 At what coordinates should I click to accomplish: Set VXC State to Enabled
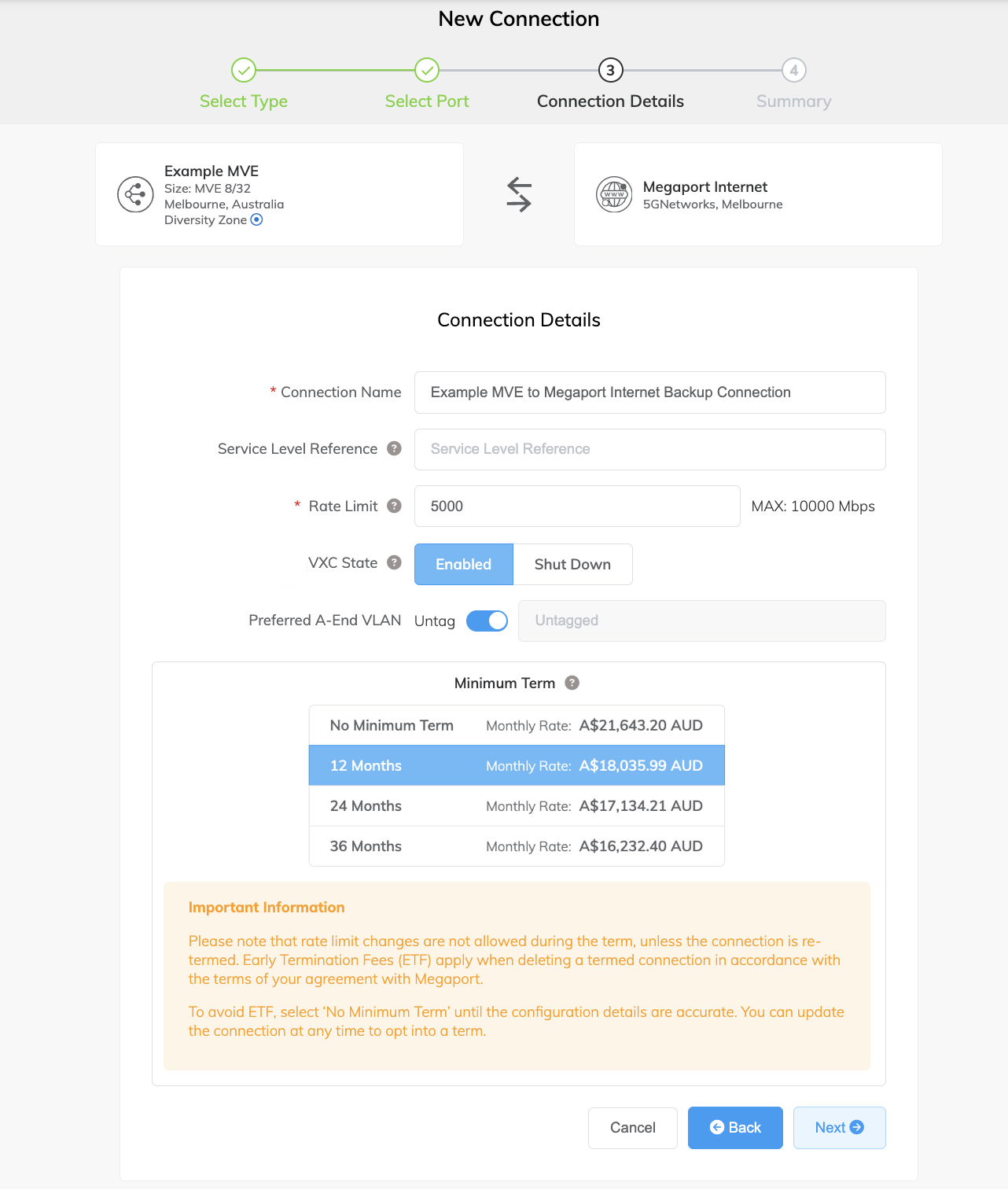464,564
